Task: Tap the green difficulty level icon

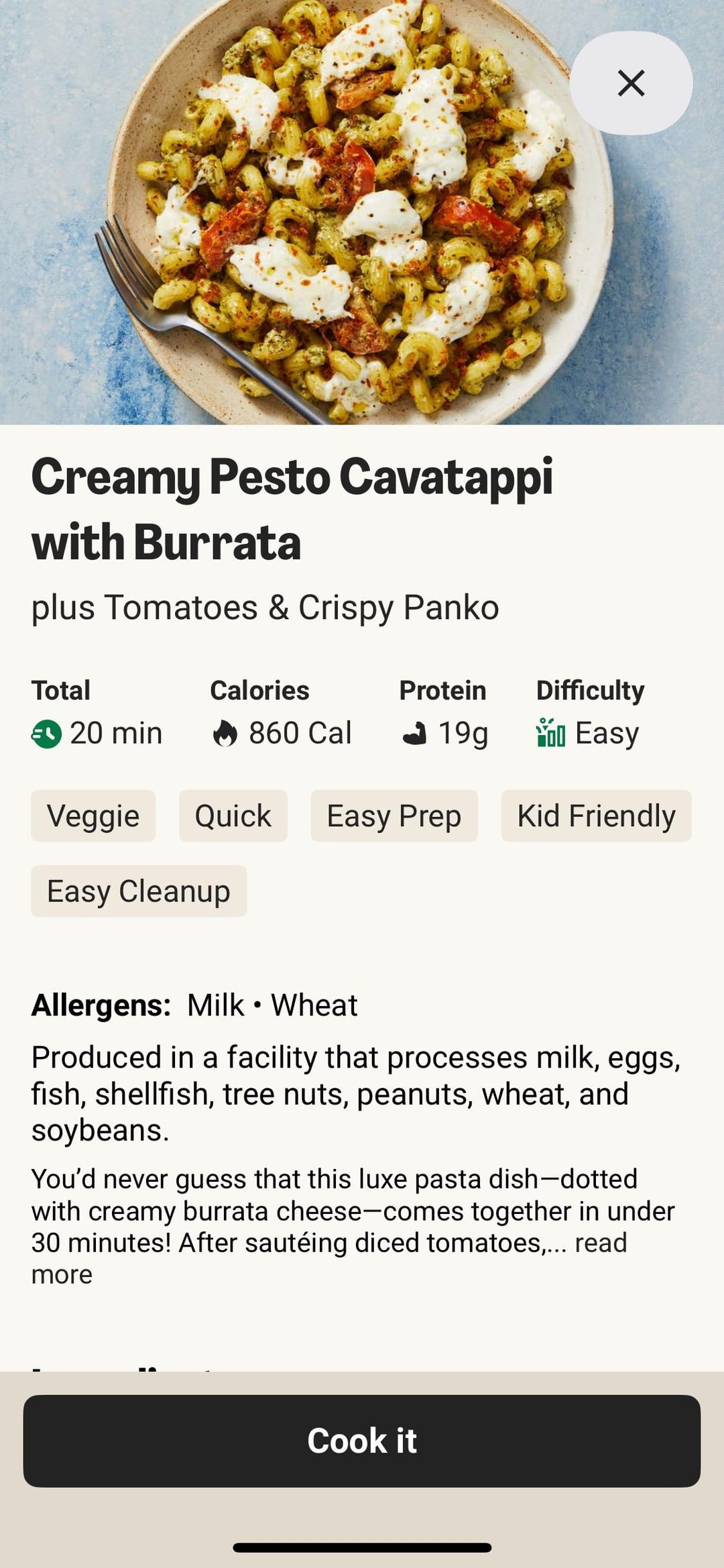Action: [x=550, y=732]
